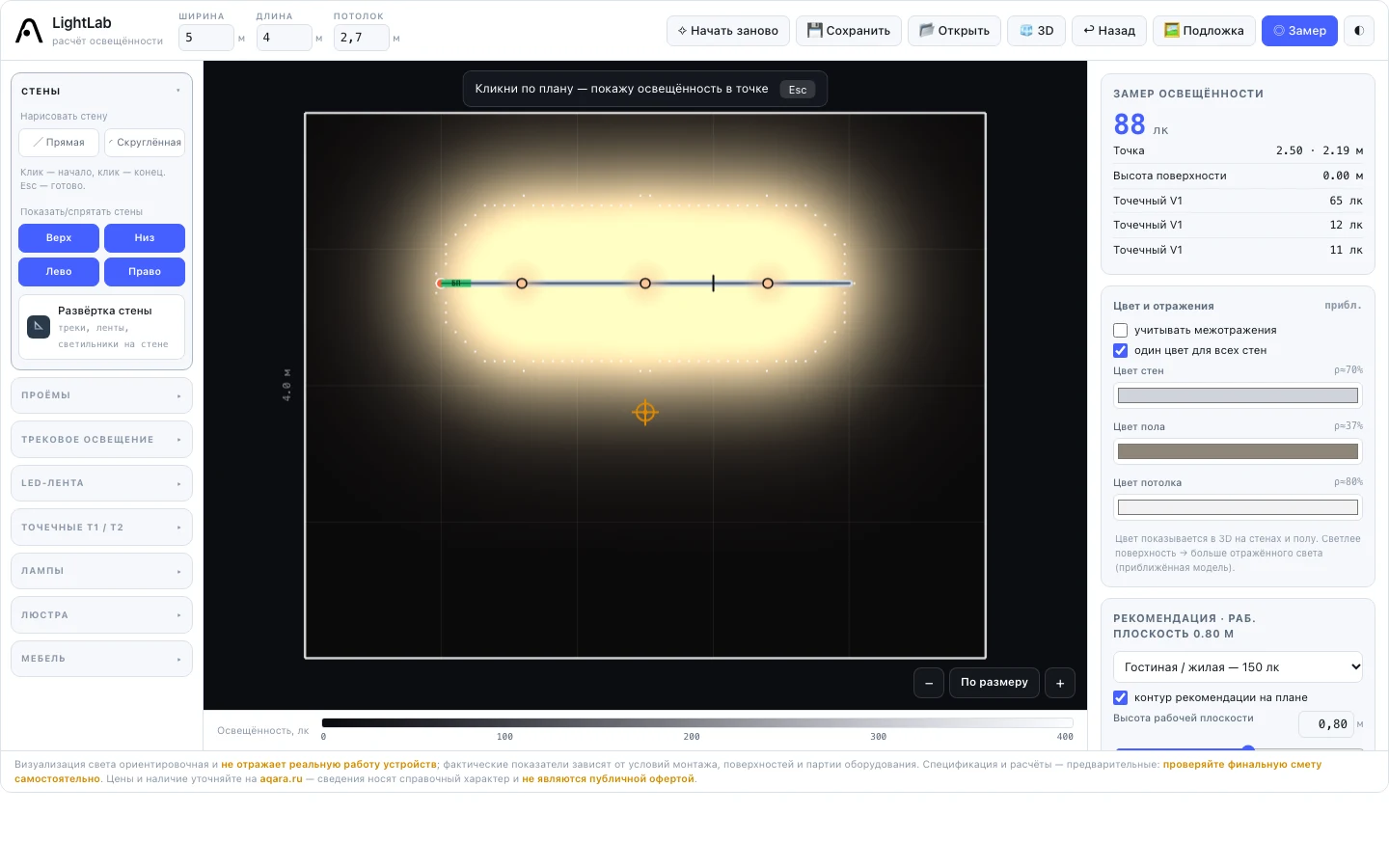This screenshot has height=868, width=1389.
Task: Select the middle spotlight on the track
Action: [x=645, y=284]
